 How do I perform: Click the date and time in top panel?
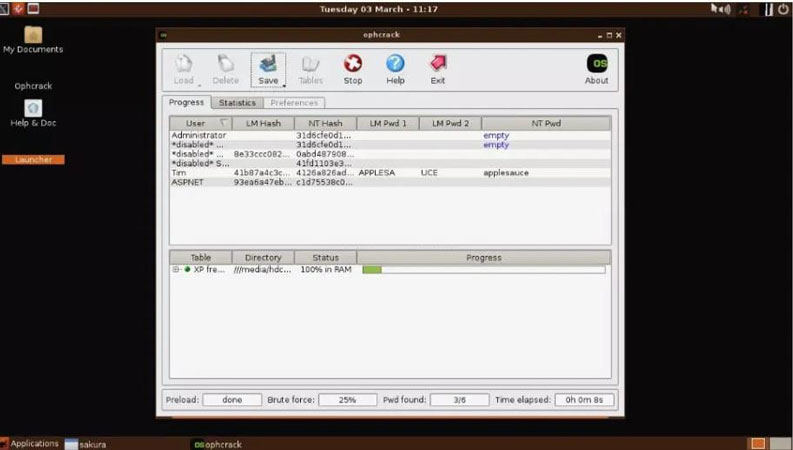[379, 9]
